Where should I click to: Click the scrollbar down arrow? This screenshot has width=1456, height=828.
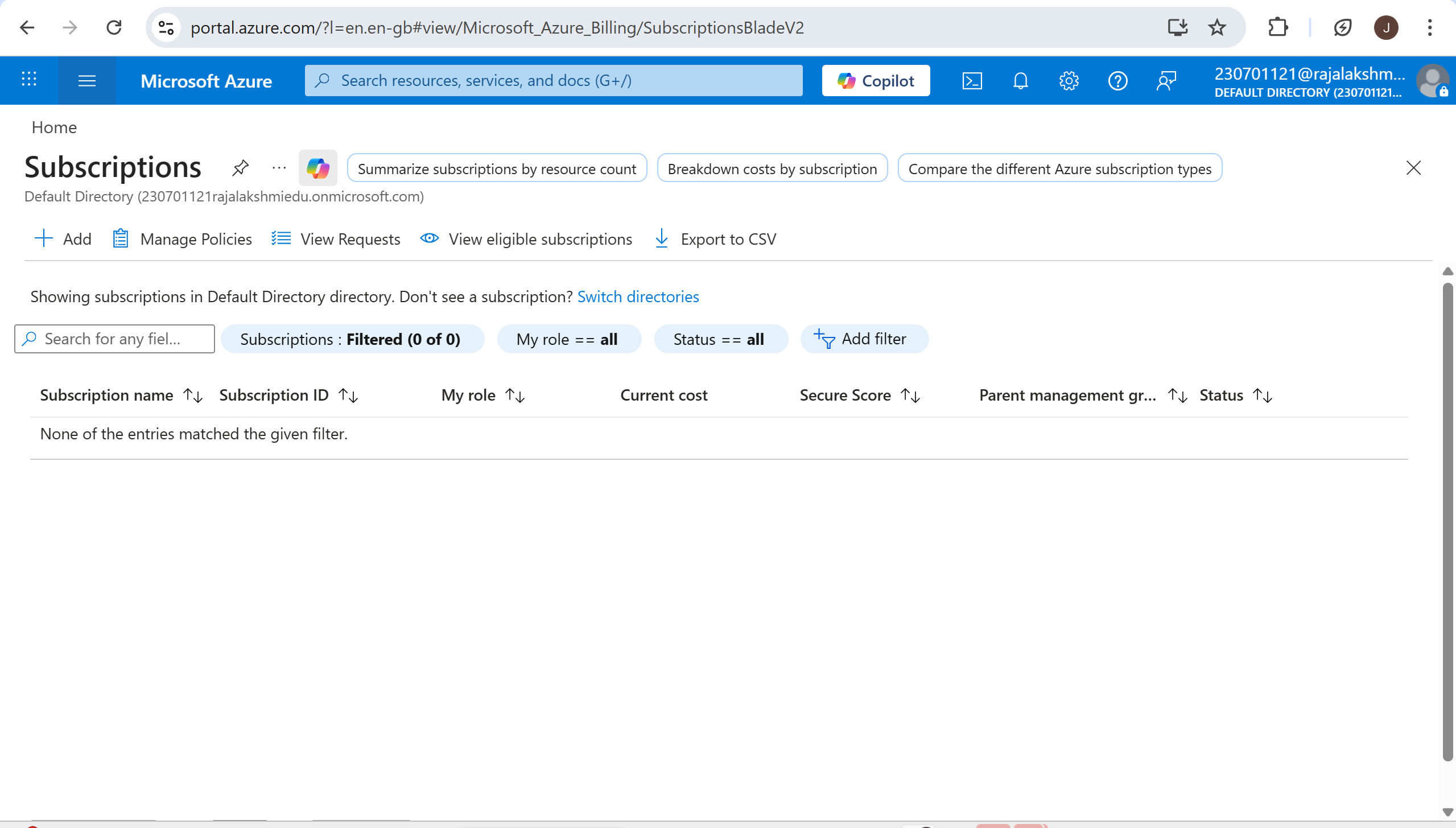[1448, 812]
